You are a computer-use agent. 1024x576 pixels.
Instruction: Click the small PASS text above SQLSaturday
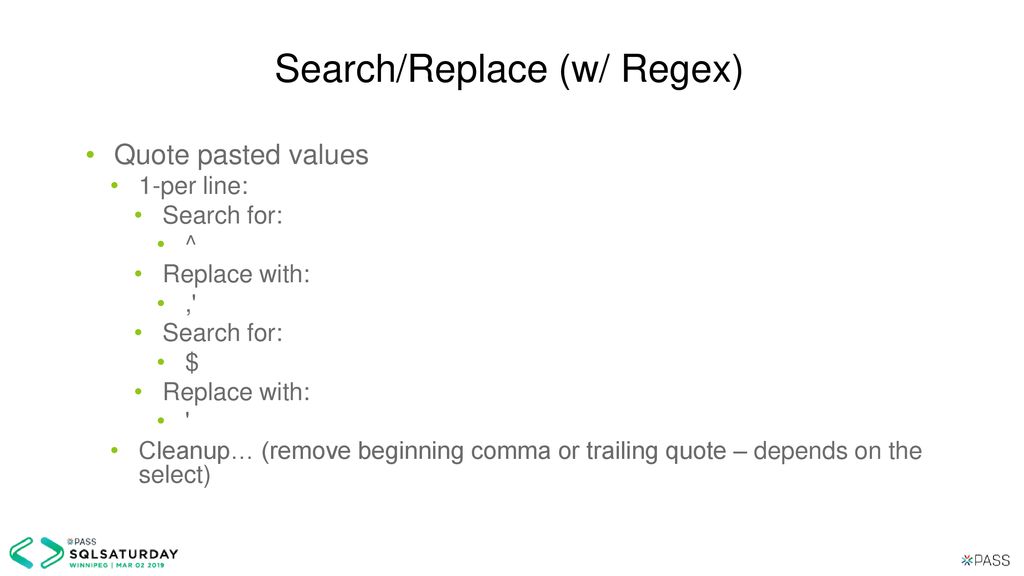point(82,541)
